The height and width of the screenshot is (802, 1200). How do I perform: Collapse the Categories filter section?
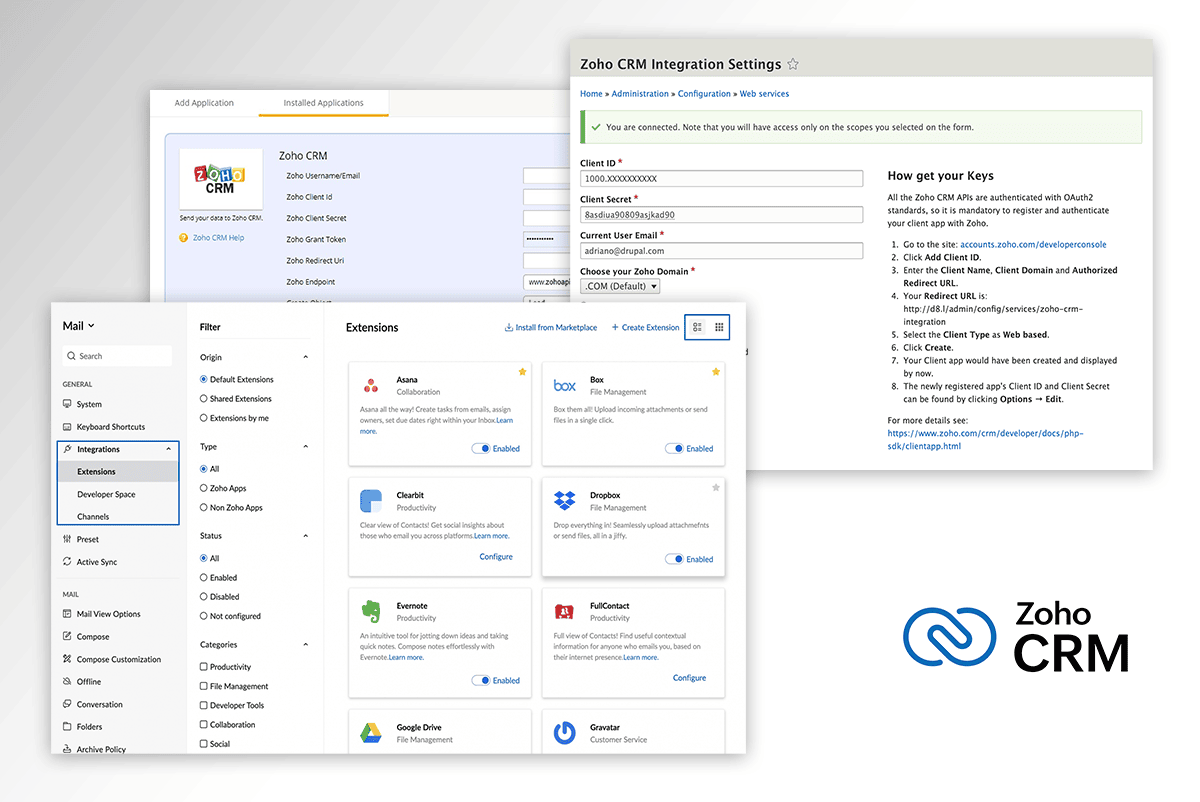pos(306,645)
